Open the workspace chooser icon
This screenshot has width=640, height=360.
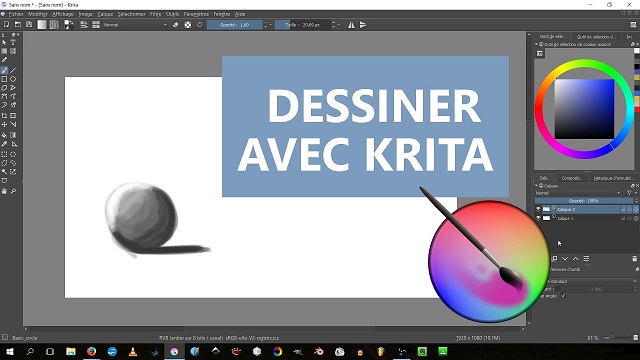pyautogui.click(x=633, y=25)
